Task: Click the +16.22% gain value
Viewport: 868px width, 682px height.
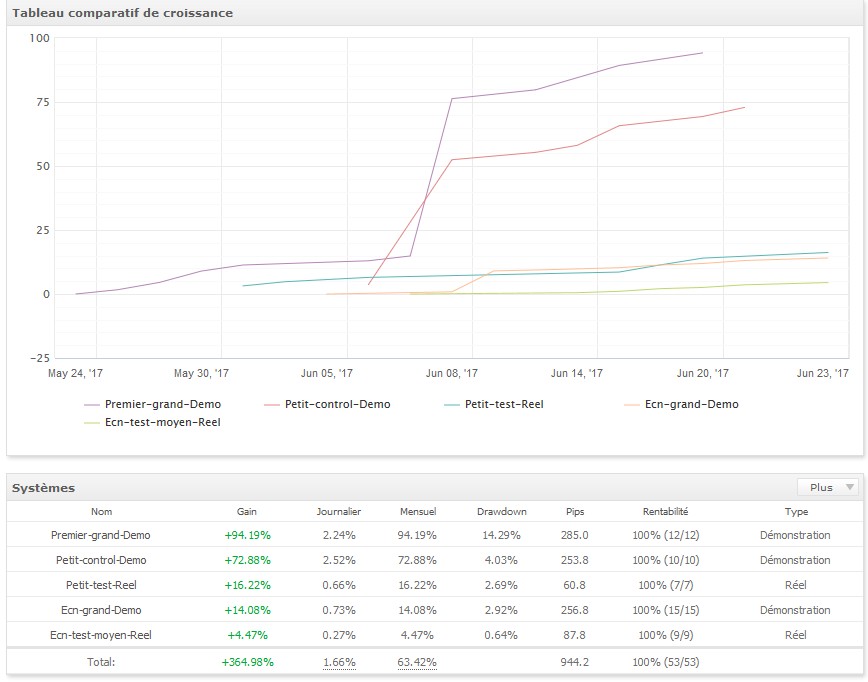Action: click(x=247, y=585)
